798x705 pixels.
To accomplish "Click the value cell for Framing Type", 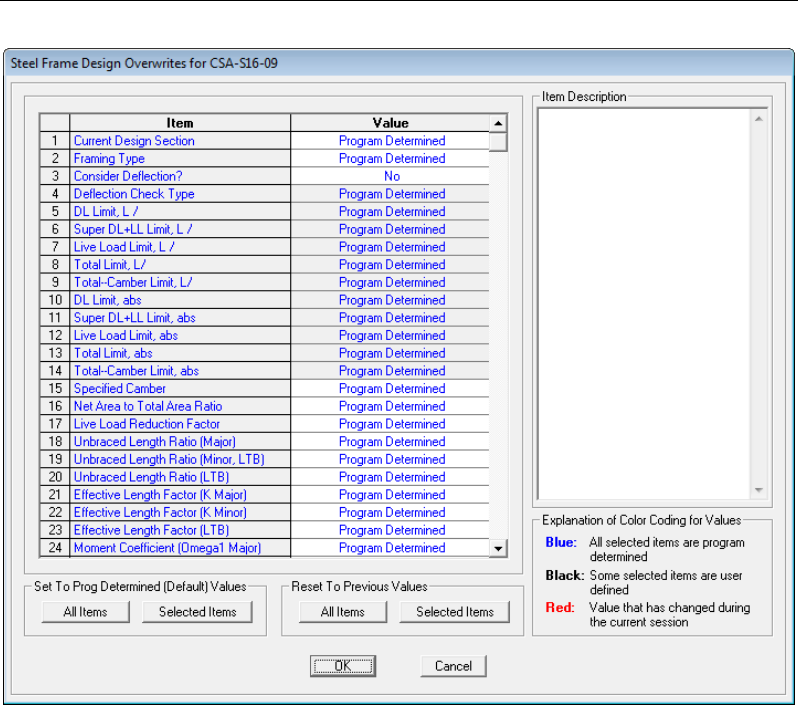I will click(390, 158).
